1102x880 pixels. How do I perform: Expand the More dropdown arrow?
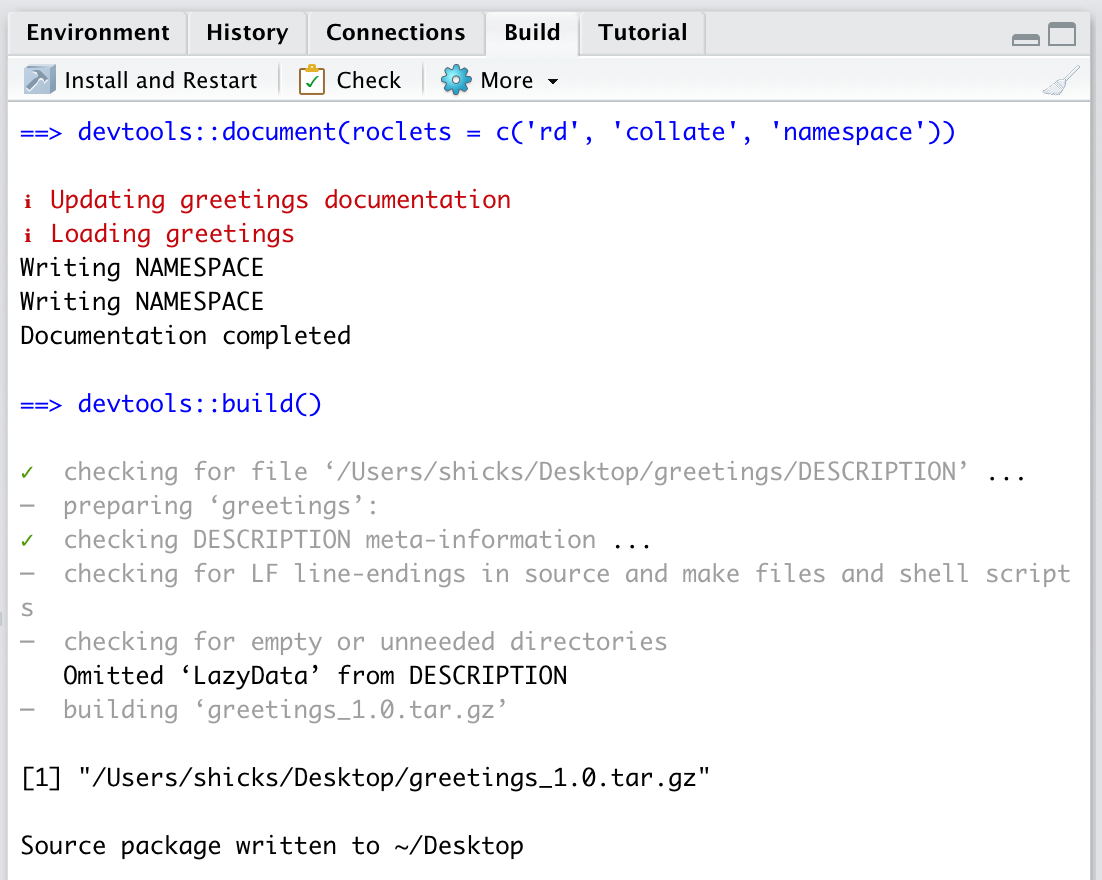click(553, 81)
